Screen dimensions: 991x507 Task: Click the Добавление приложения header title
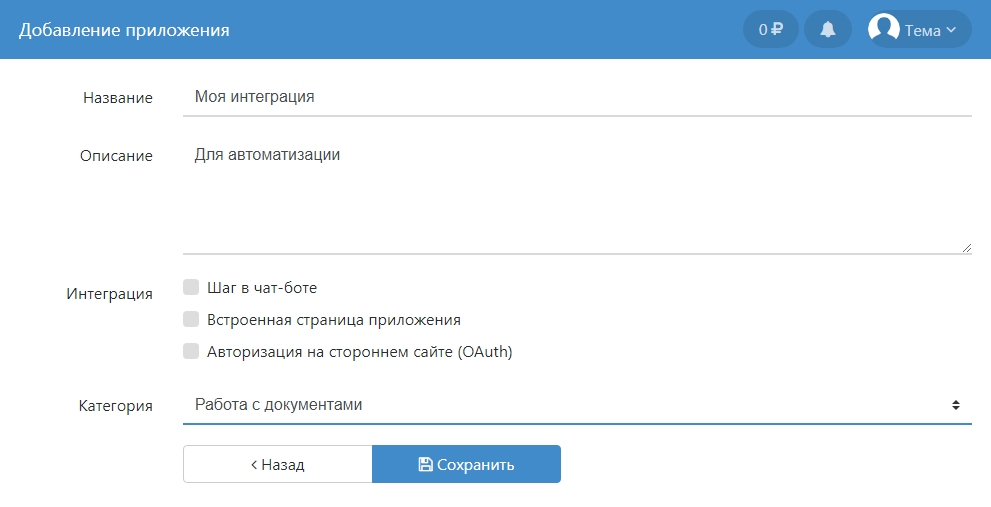124,30
